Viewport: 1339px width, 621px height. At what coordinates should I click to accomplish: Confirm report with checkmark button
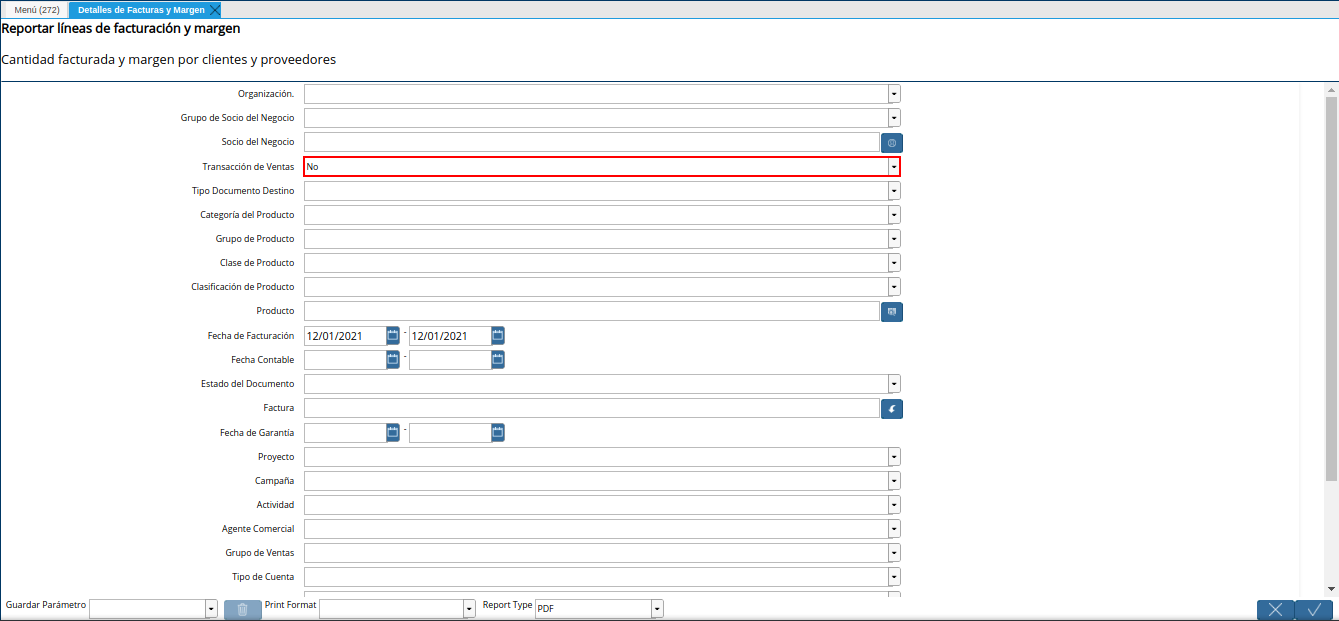1315,609
